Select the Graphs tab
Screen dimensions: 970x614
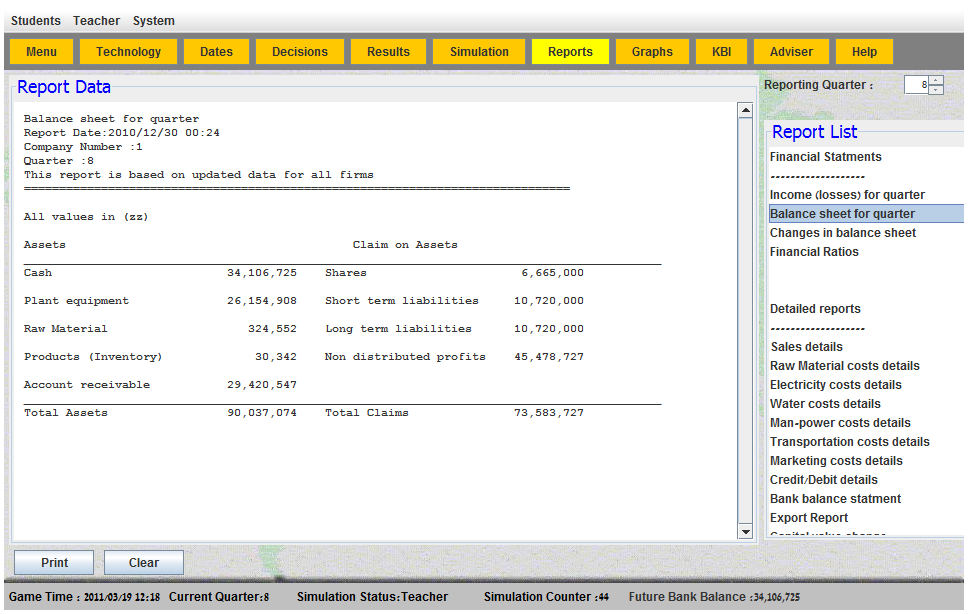tap(652, 52)
